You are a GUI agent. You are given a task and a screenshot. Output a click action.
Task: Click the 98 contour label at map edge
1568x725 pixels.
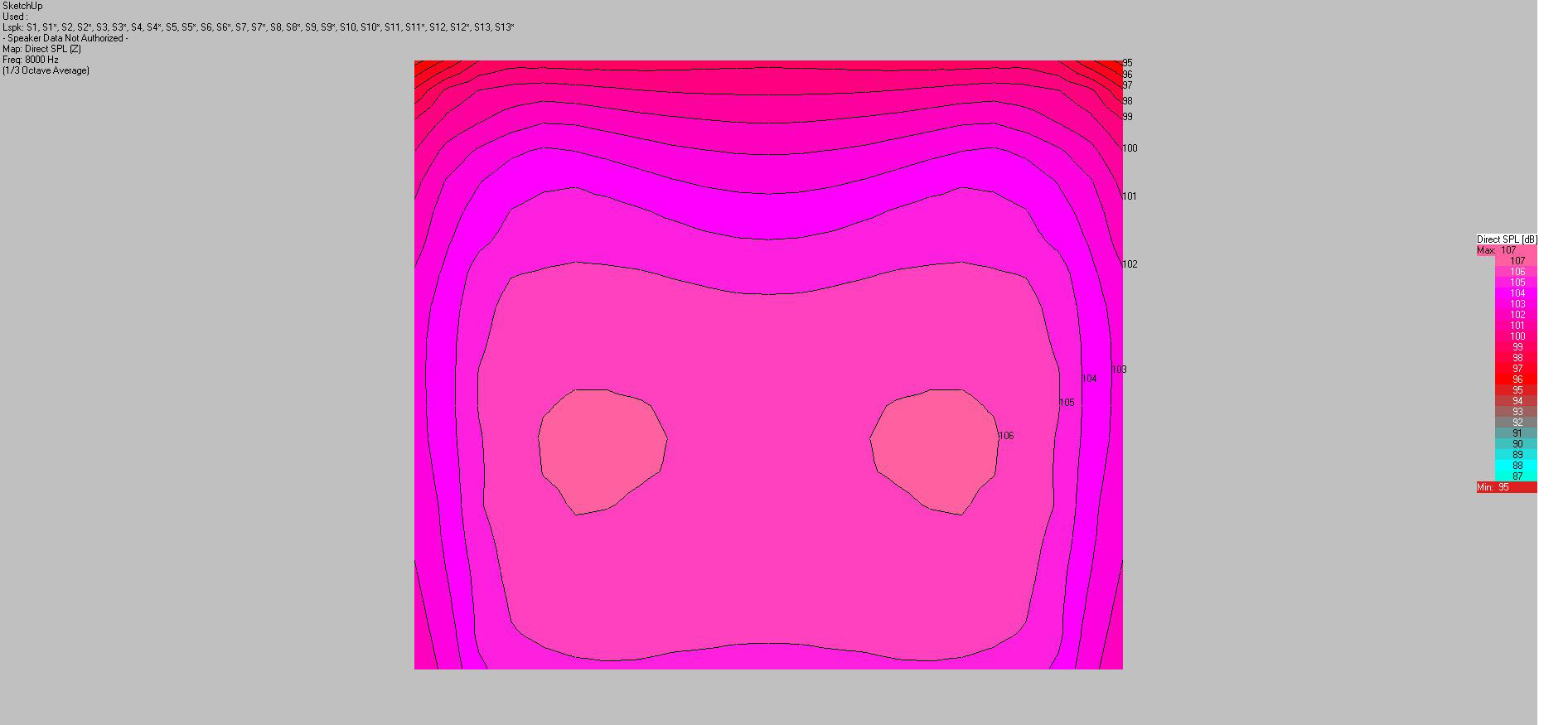click(x=1127, y=101)
